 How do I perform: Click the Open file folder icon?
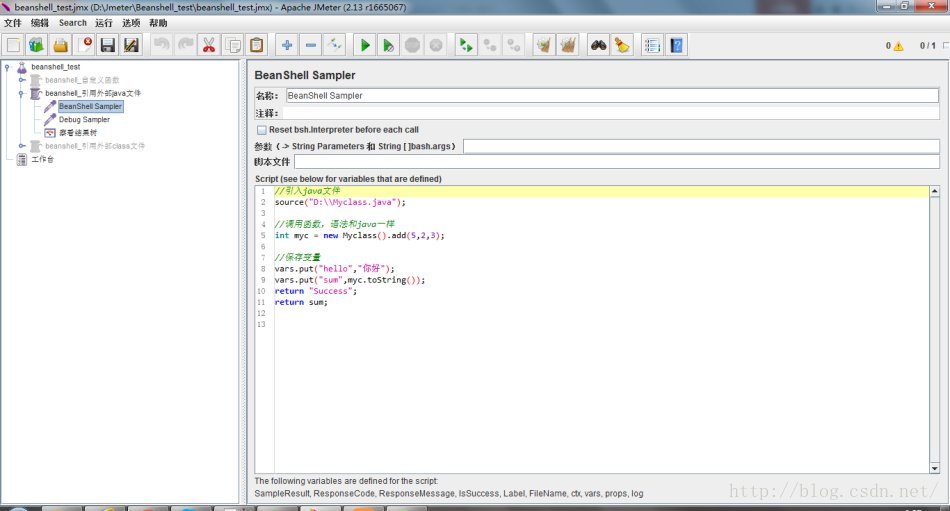60,45
